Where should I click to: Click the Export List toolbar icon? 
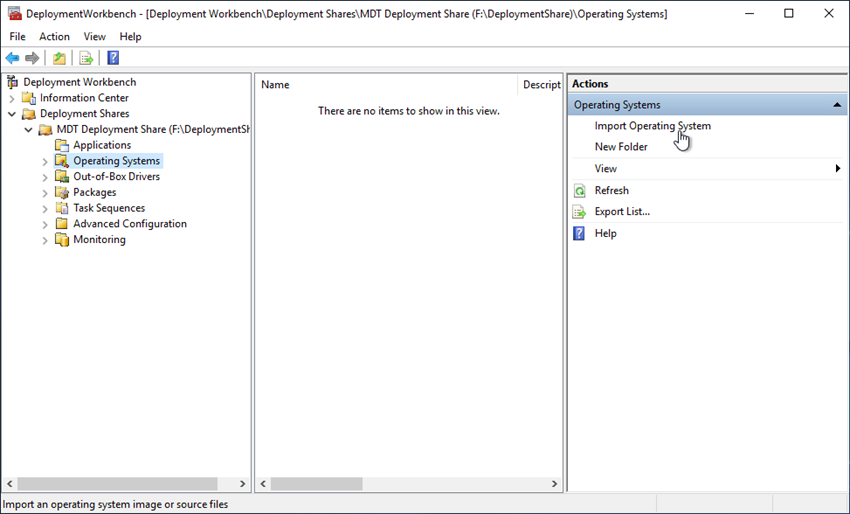(86, 58)
